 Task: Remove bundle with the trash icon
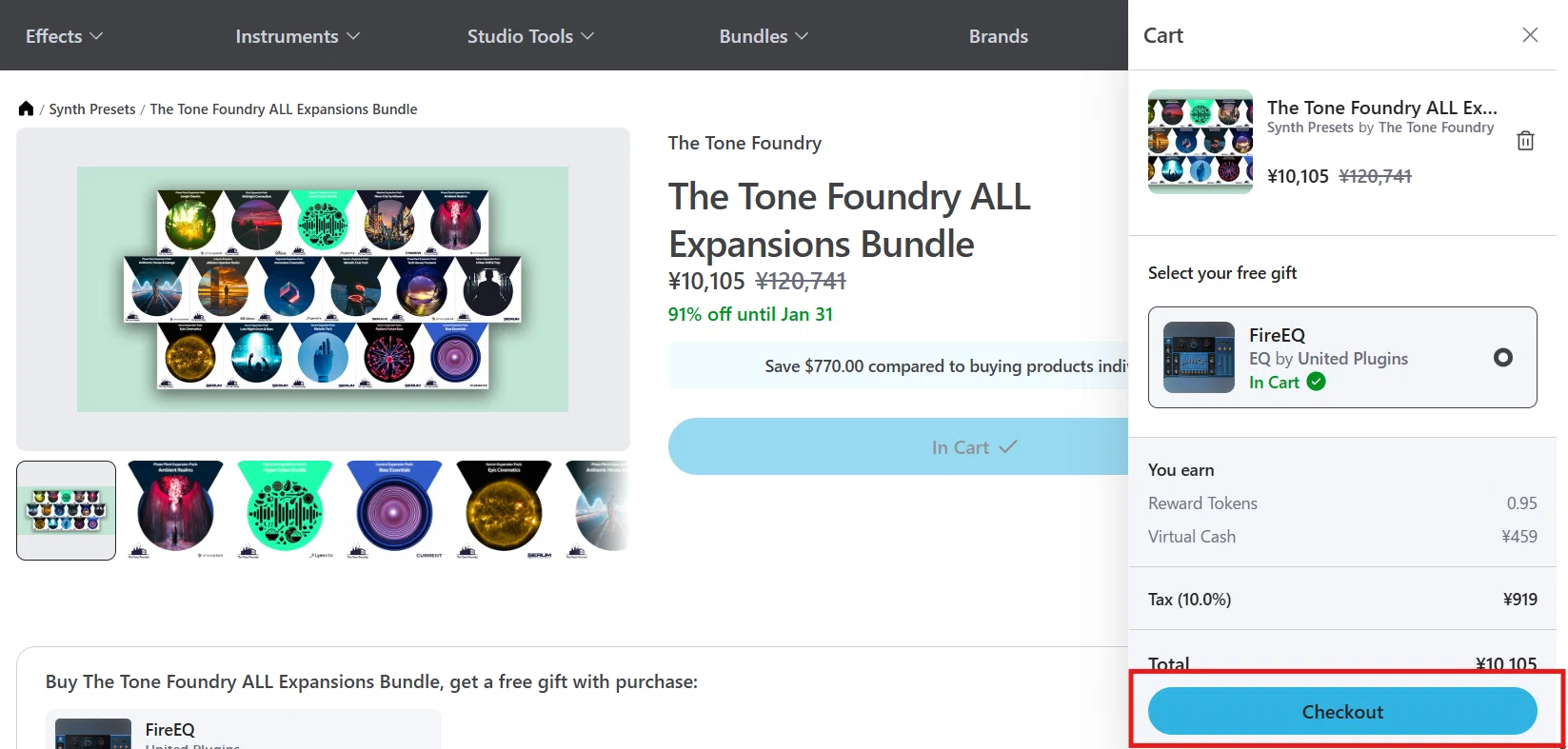coord(1525,141)
